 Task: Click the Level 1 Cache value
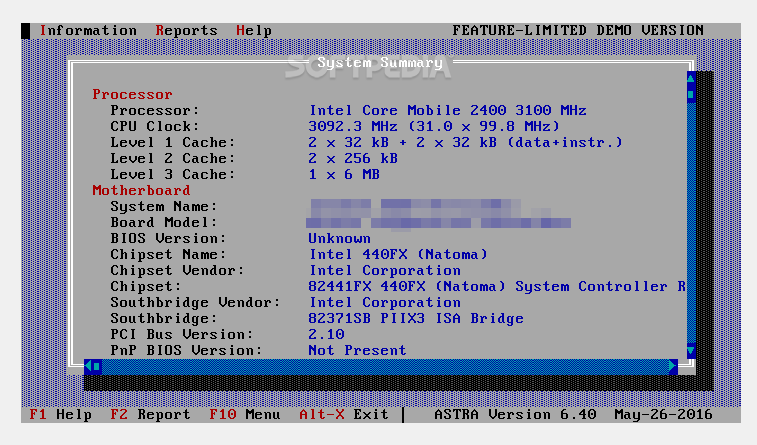coord(465,142)
